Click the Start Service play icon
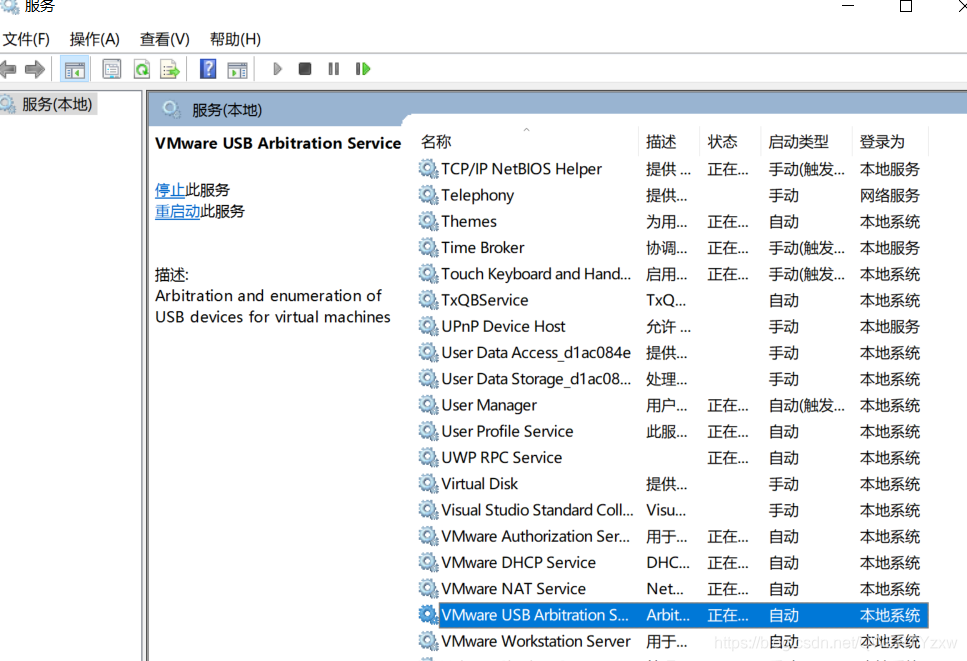Screen dimensions: 967x661 pos(278,69)
